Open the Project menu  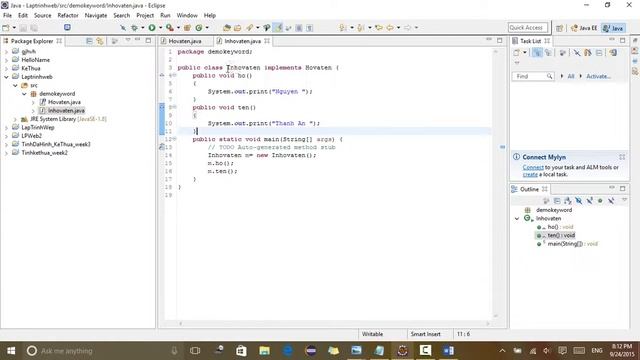click(145, 16)
